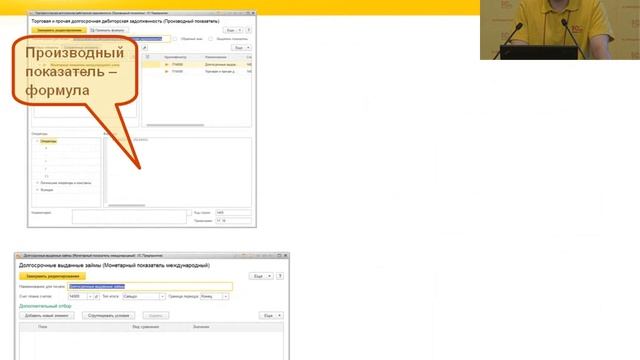Click horizontal scrollbar of formula area

click(x=127, y=205)
